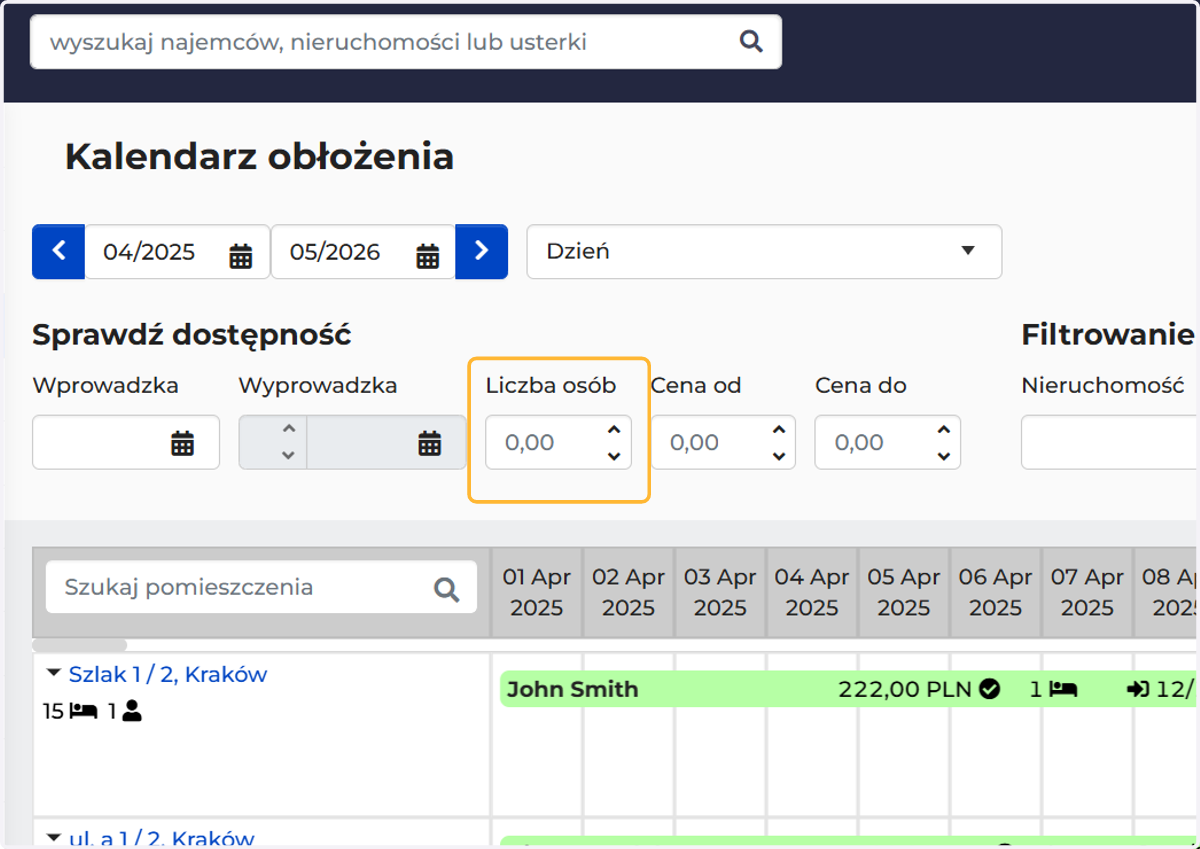
Task: Click the bed icon in John Smith booking
Action: (x=1063, y=689)
